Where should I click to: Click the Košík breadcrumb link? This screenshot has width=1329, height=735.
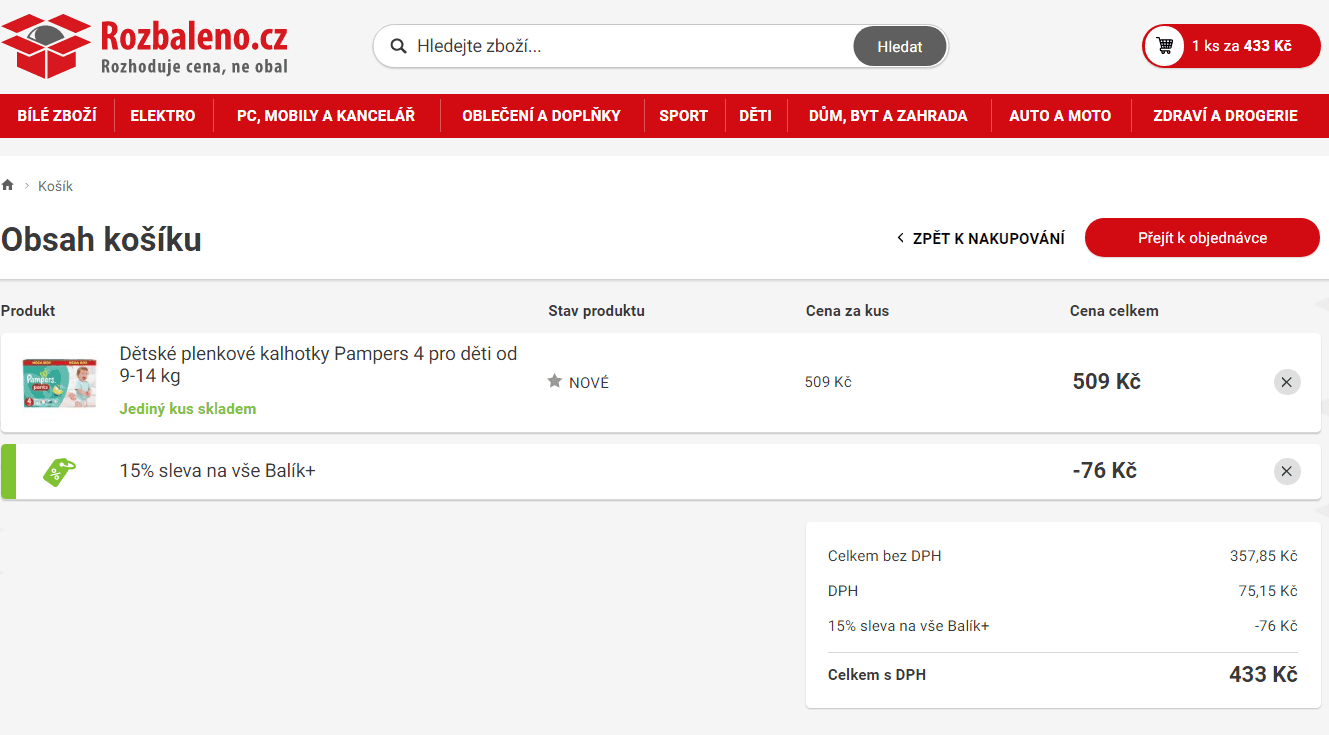55,185
